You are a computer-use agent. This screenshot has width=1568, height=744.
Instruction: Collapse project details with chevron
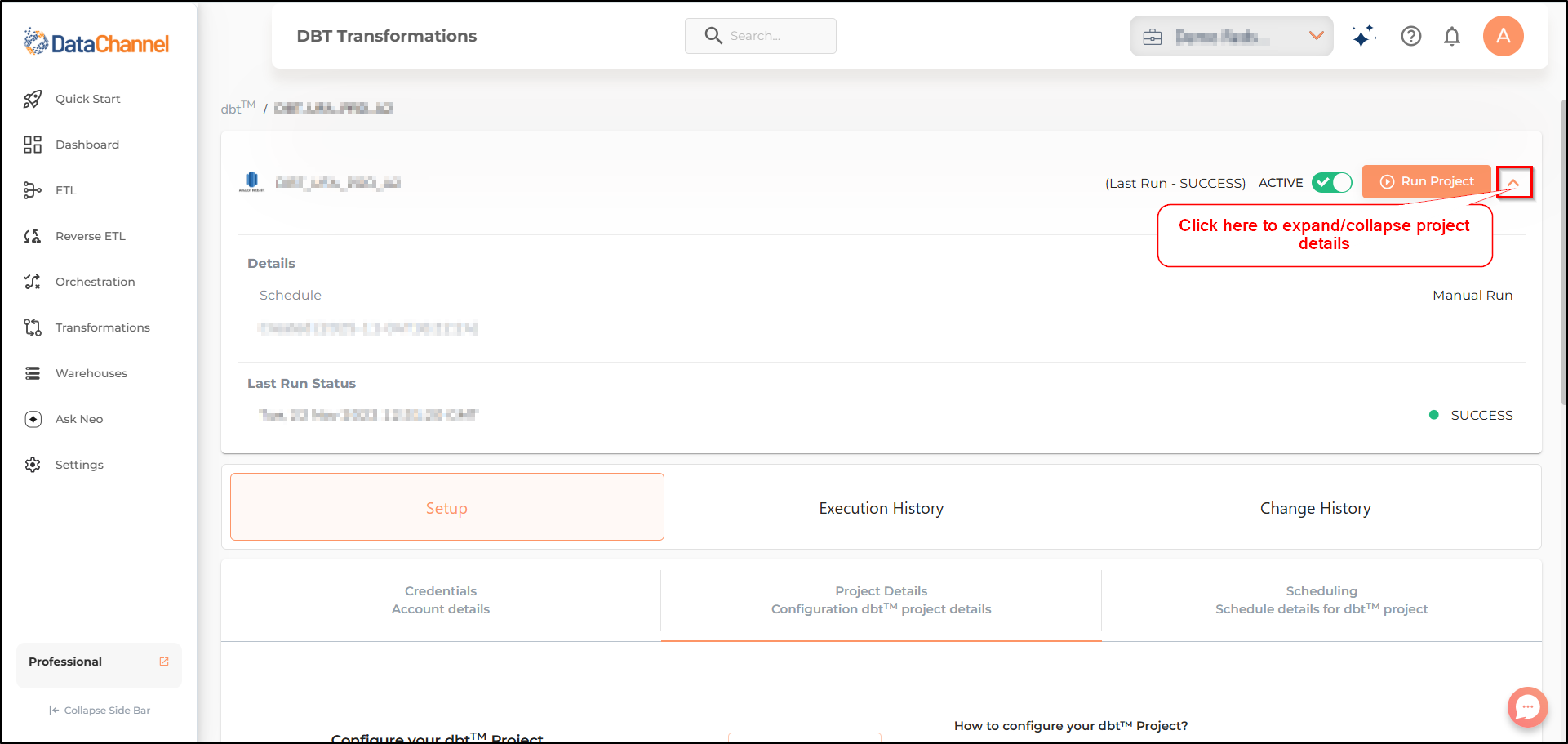(x=1514, y=182)
